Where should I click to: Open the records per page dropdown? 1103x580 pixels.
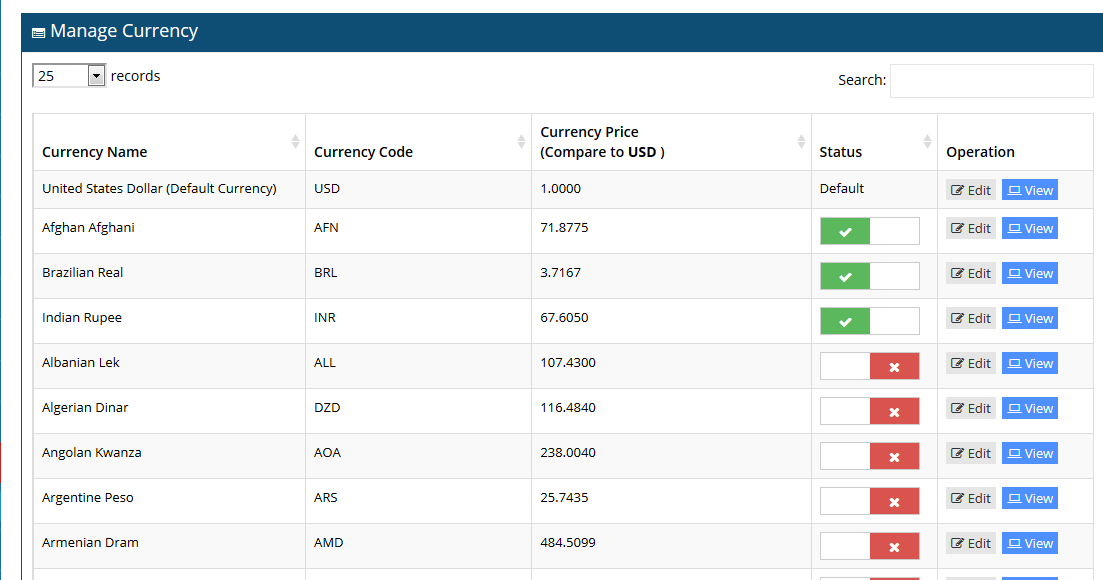coord(69,76)
